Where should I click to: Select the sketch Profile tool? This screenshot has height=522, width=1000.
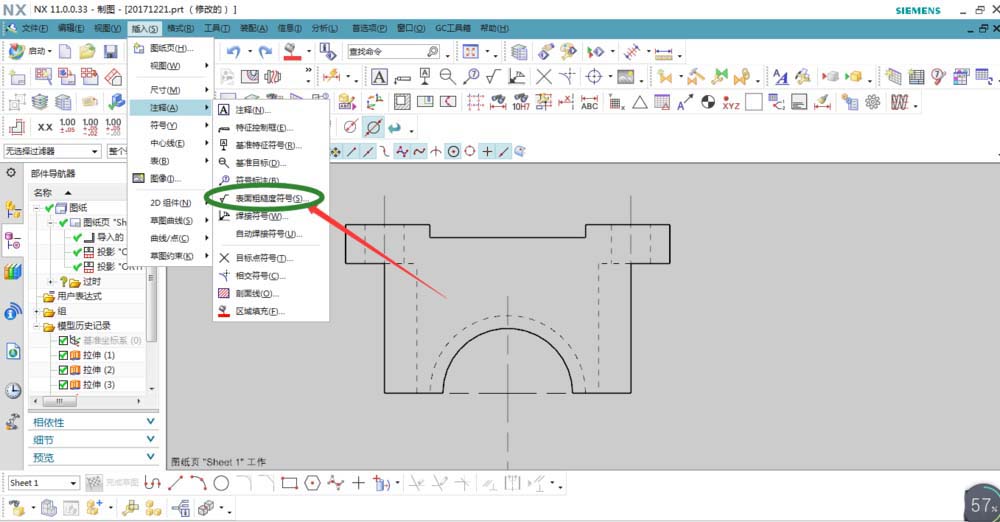tap(152, 483)
